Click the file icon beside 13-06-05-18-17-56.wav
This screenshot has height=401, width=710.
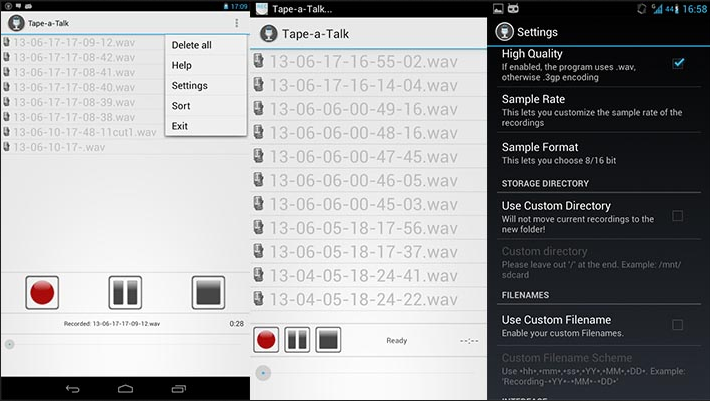259,227
